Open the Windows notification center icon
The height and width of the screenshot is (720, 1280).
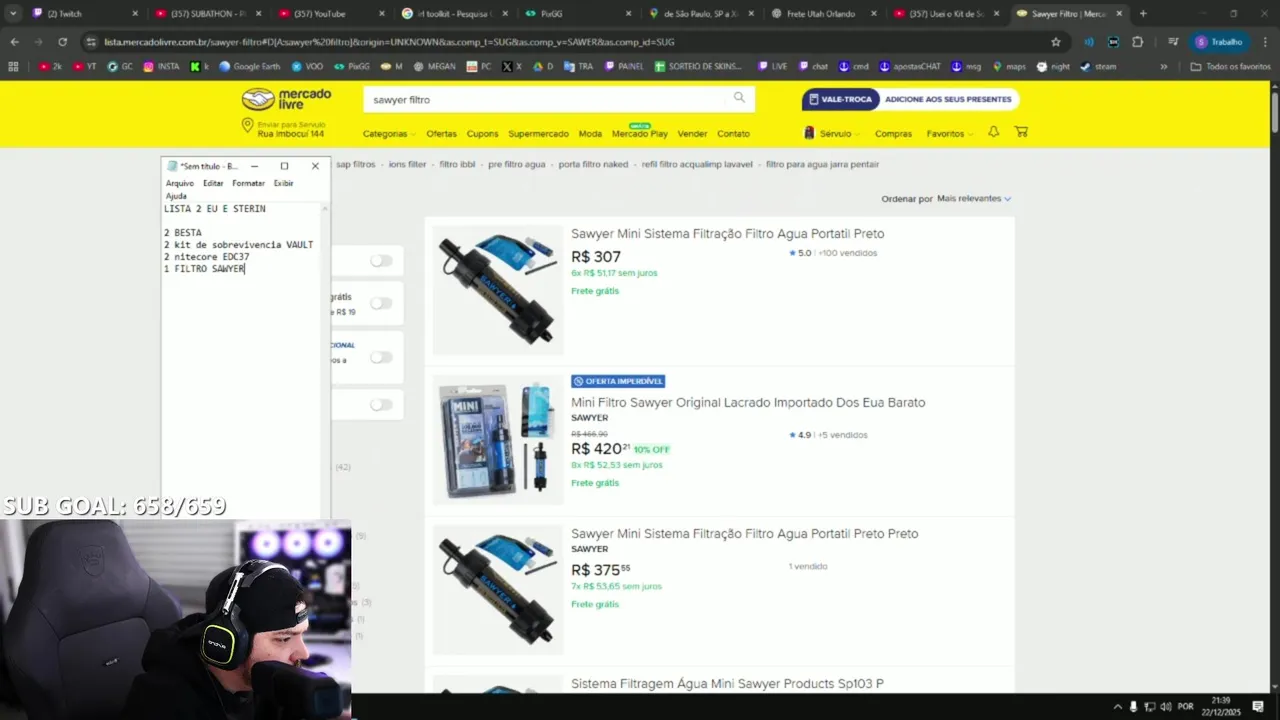(1258, 706)
